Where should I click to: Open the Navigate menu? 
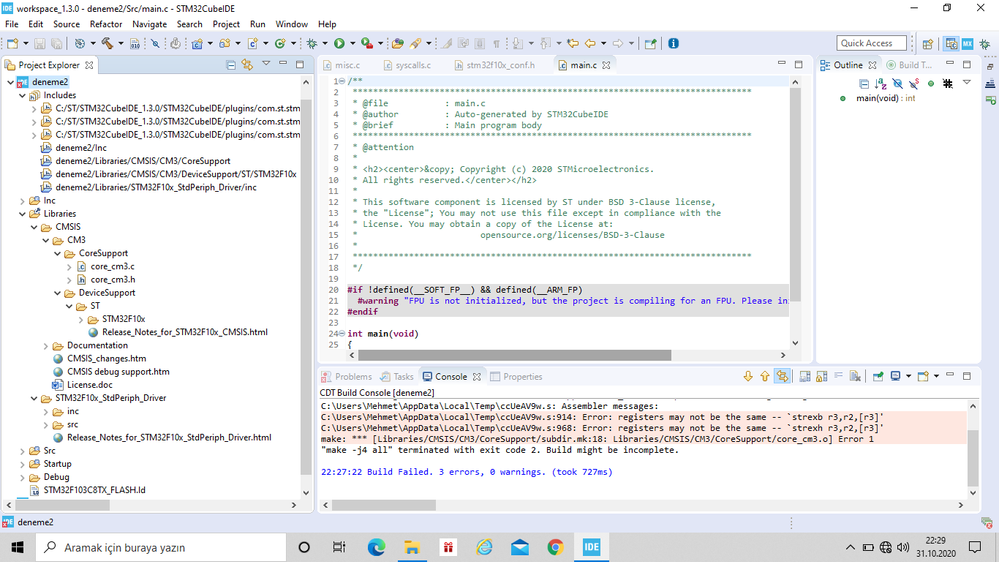[x=149, y=24]
